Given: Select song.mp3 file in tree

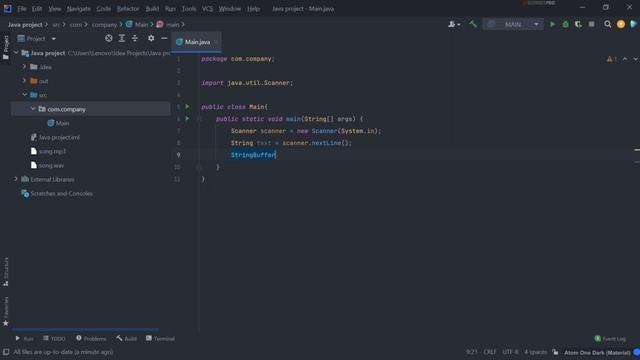Looking at the screenshot, I should tap(48, 151).
